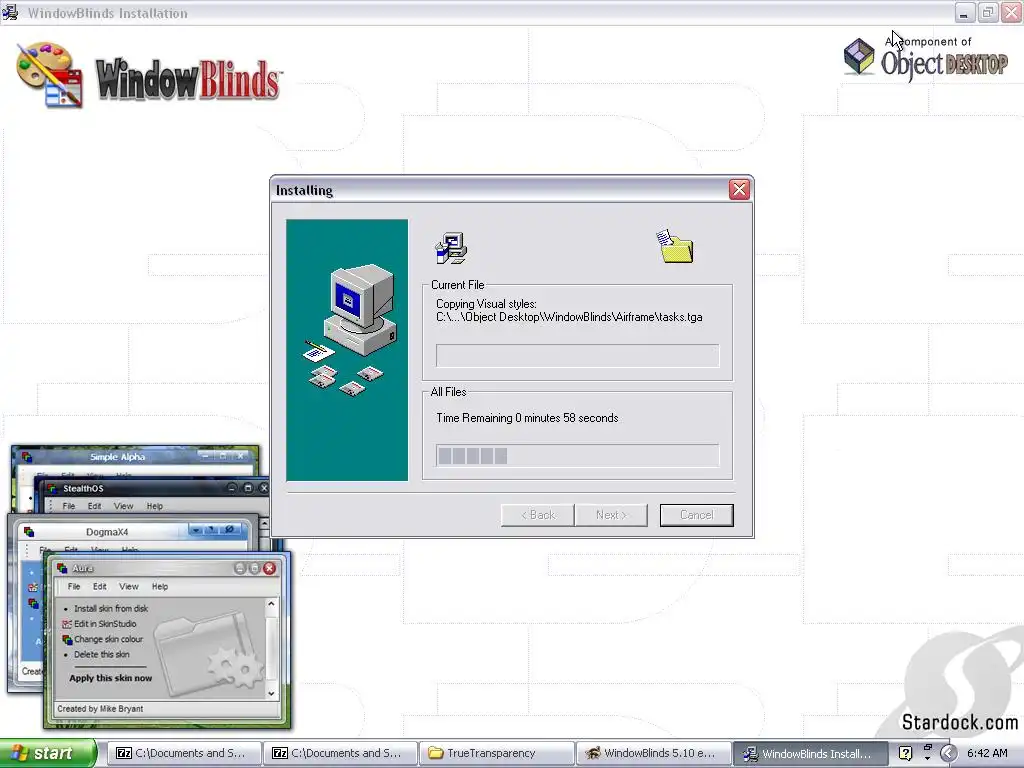Click 'Delete this skin' in Aura window

(101, 654)
